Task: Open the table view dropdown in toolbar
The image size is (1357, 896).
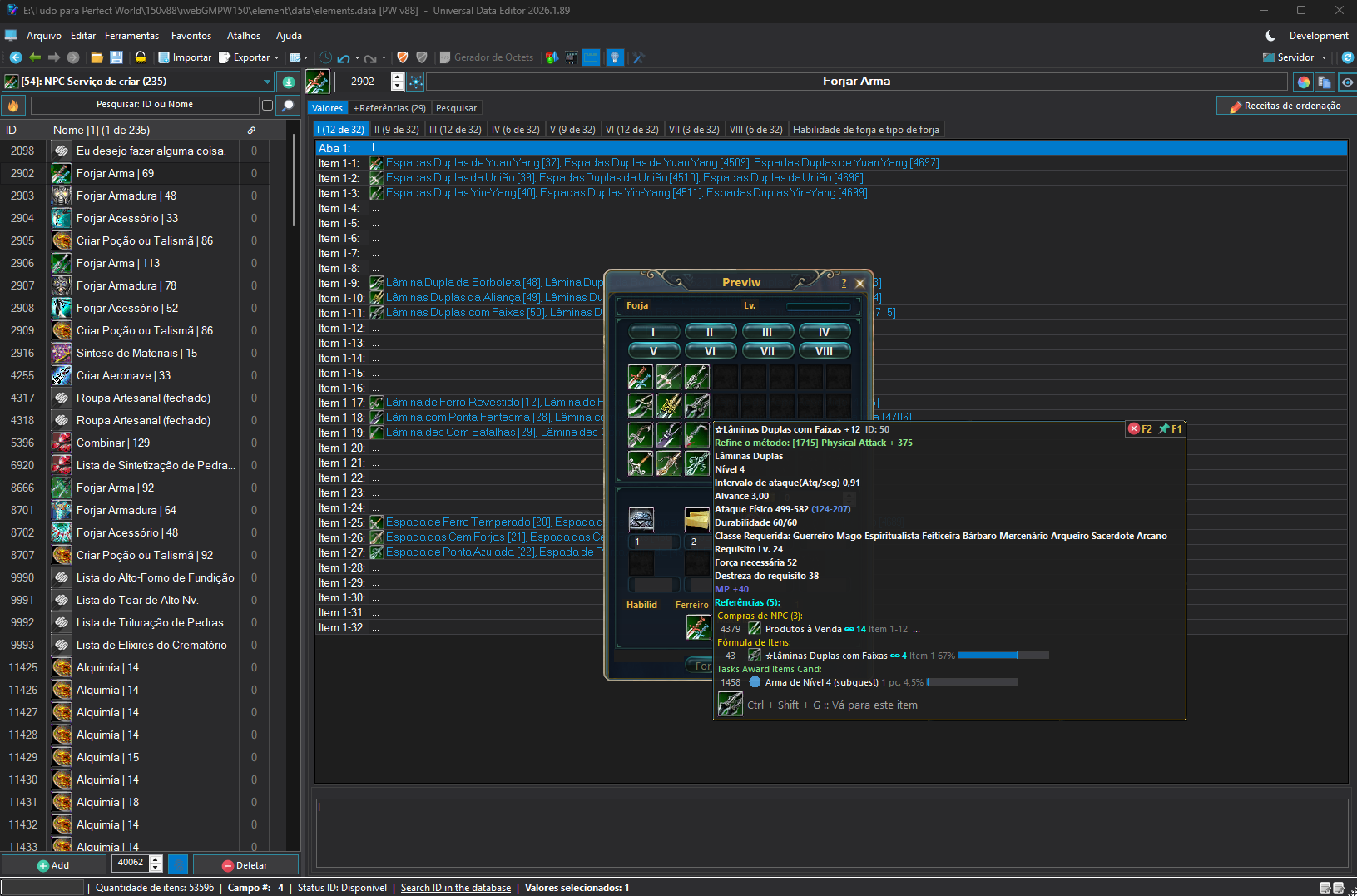Action: [306, 58]
